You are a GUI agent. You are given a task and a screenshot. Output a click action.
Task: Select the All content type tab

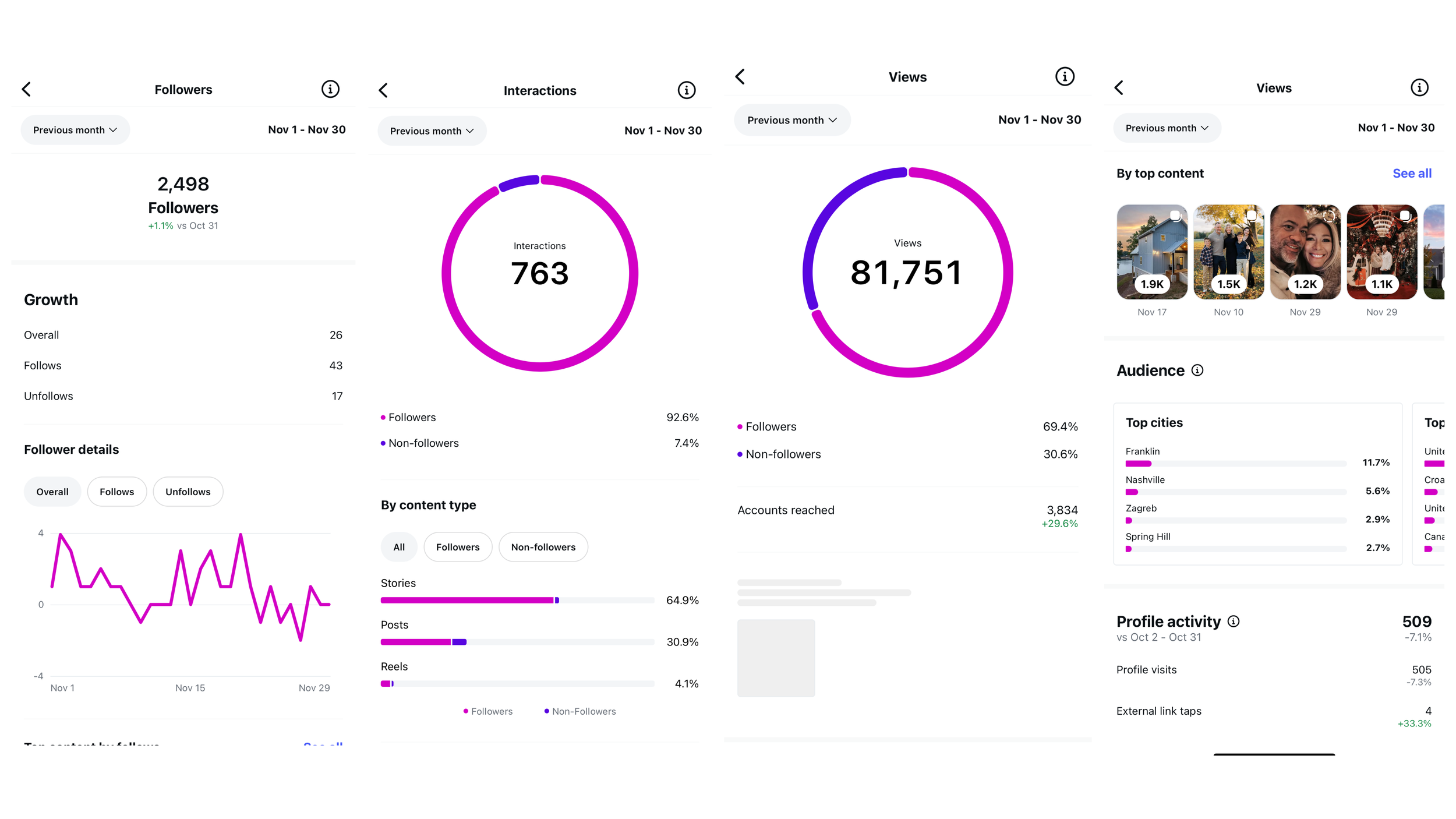[x=399, y=547]
